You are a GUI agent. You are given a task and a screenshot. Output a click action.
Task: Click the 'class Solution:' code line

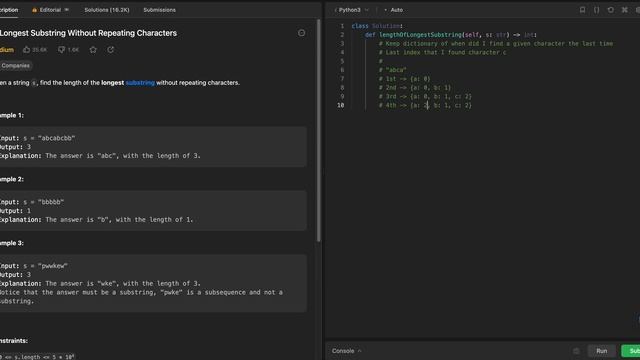pos(377,26)
